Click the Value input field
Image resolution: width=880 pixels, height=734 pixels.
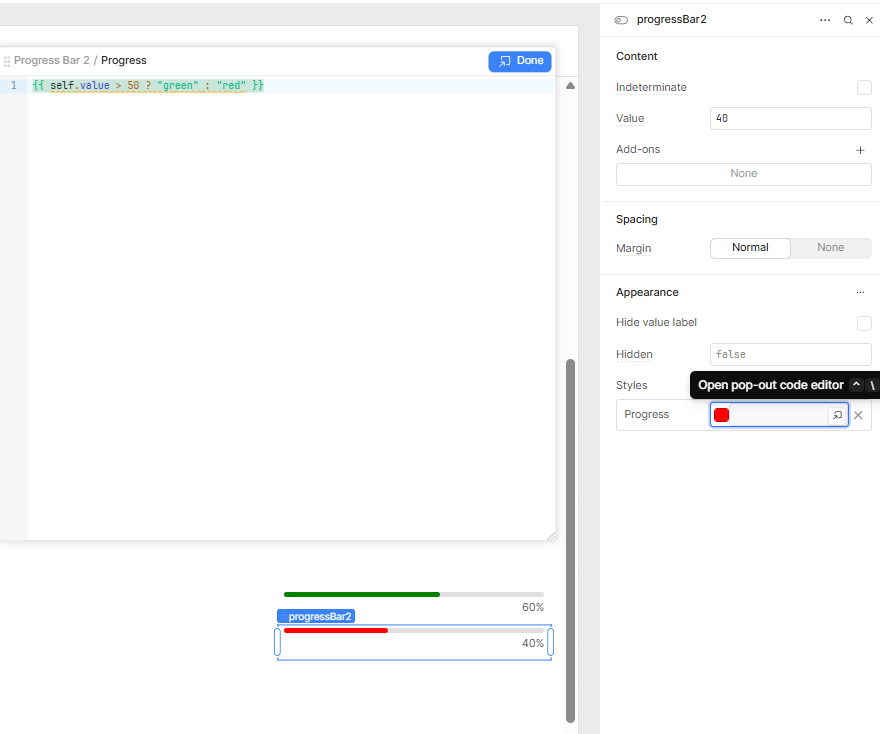790,119
